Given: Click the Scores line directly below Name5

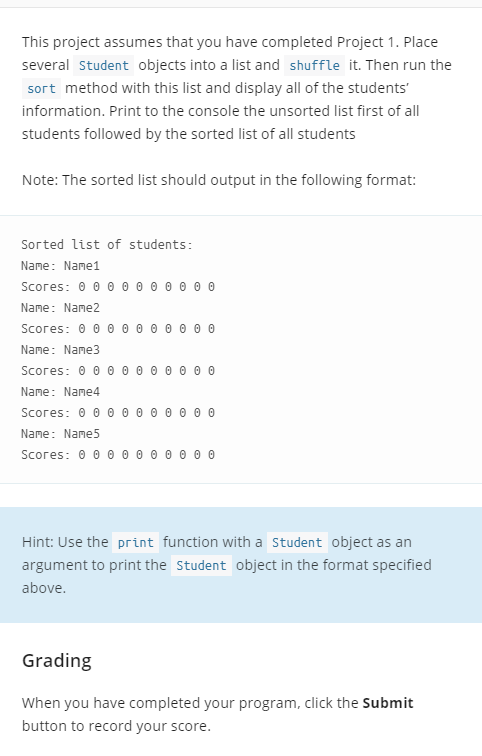Looking at the screenshot, I should (x=118, y=455).
